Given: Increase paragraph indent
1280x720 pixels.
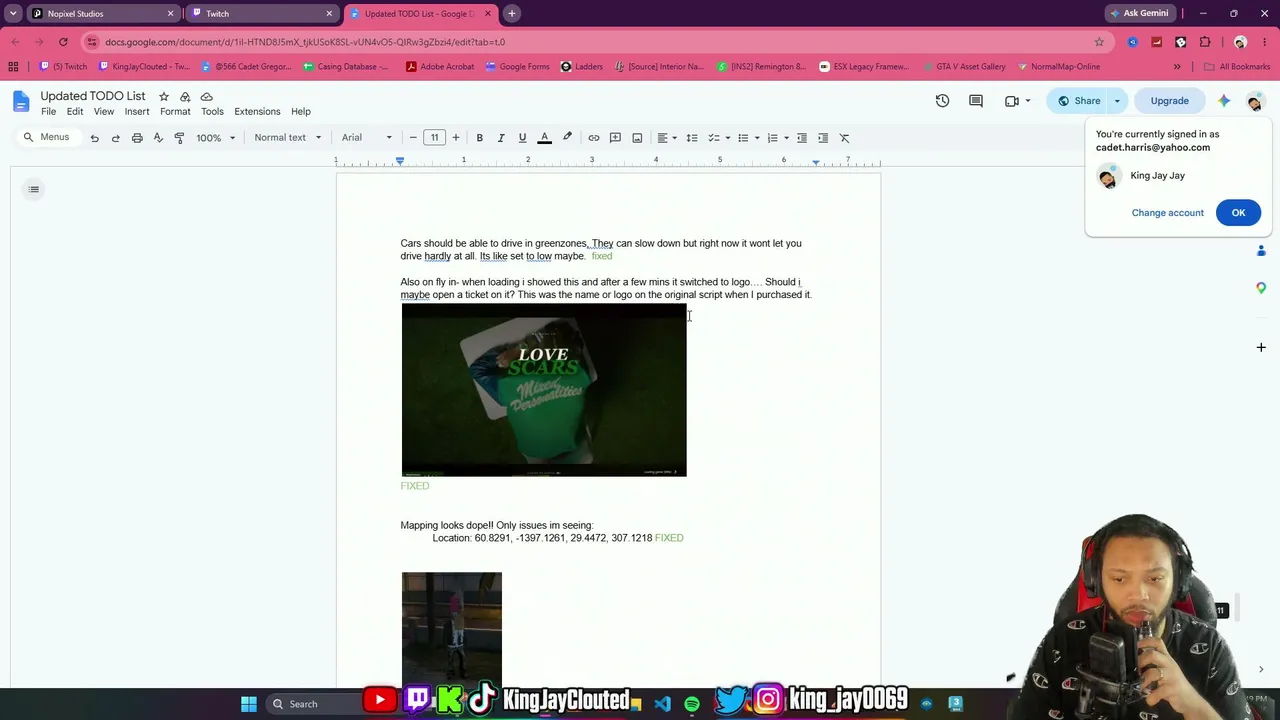Looking at the screenshot, I should pos(823,138).
